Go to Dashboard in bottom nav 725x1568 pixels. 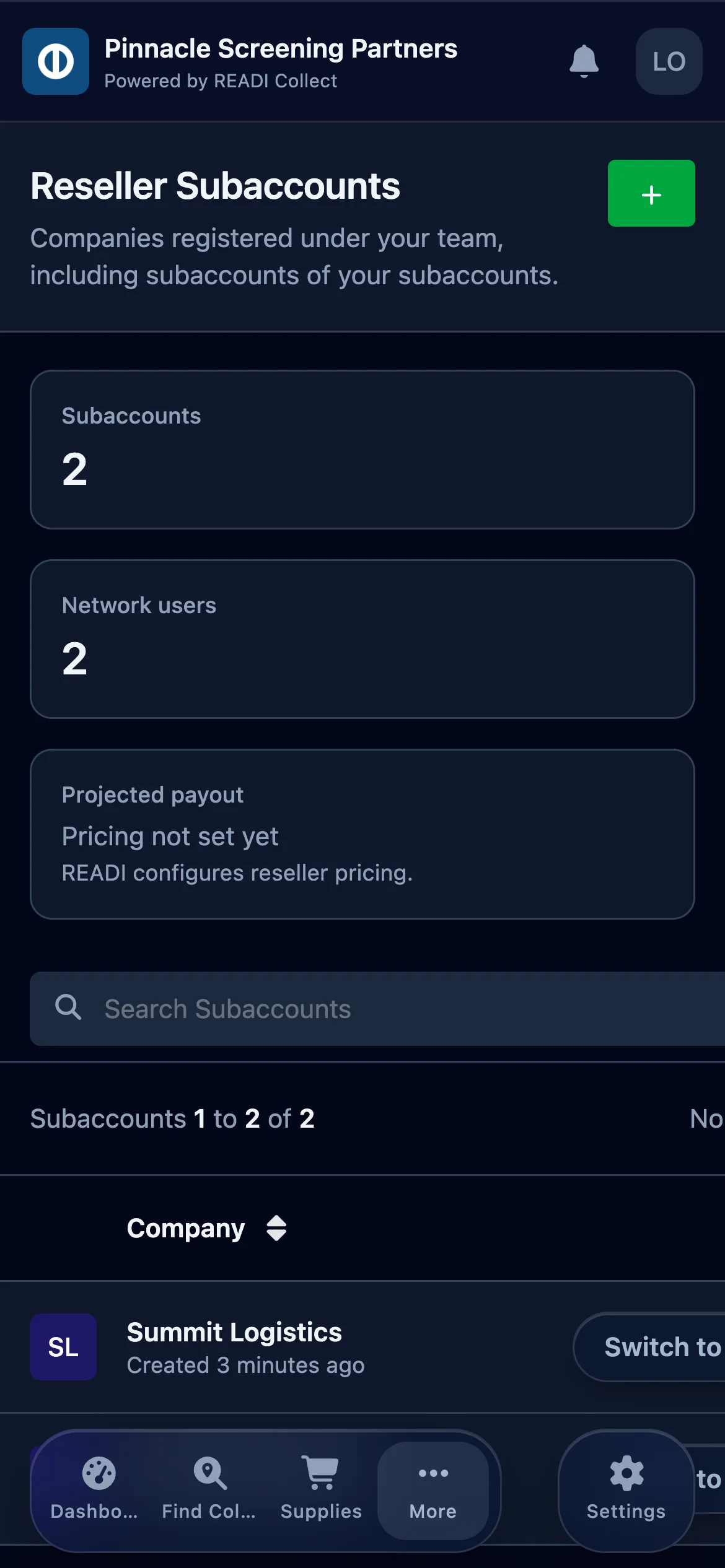click(x=95, y=1490)
